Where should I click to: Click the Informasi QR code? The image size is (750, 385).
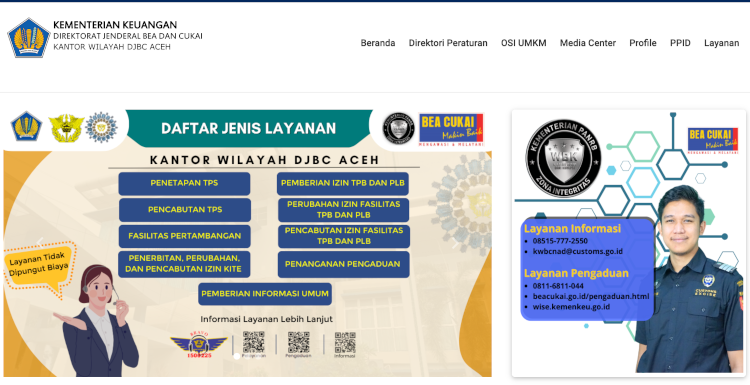[345, 342]
